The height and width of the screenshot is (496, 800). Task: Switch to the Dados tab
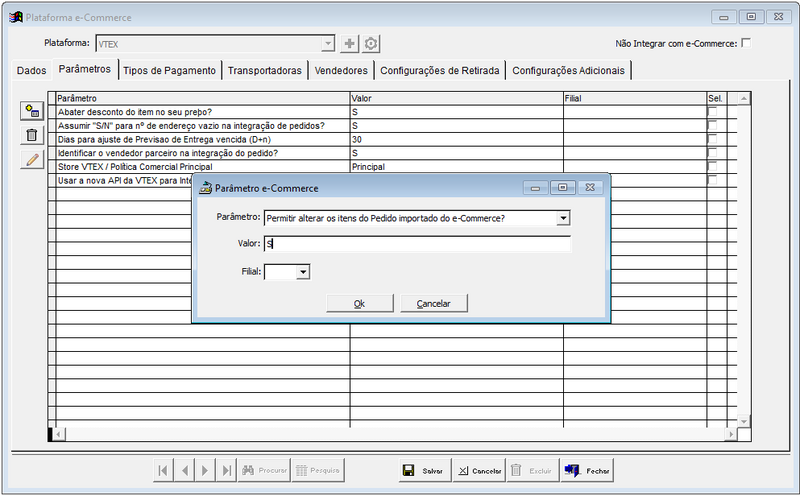click(x=32, y=70)
